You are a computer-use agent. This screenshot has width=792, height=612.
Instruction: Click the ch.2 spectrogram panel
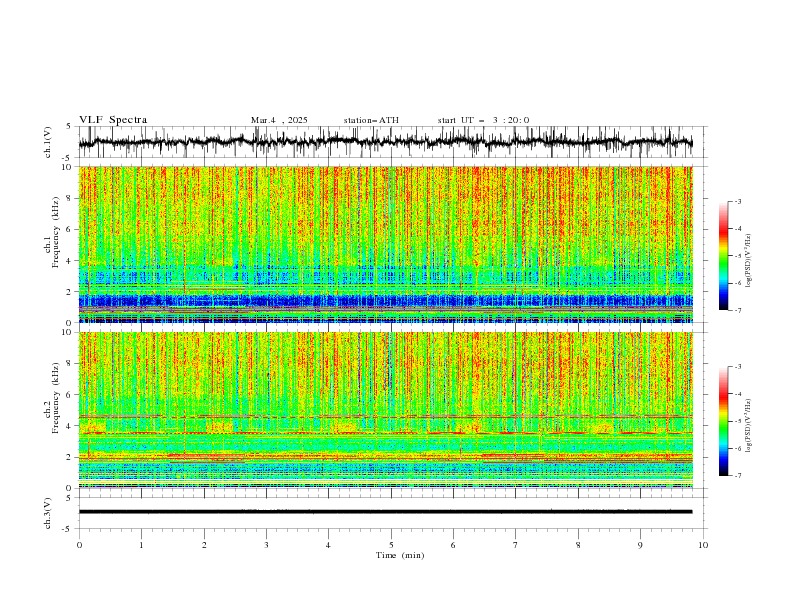pyautogui.click(x=385, y=410)
